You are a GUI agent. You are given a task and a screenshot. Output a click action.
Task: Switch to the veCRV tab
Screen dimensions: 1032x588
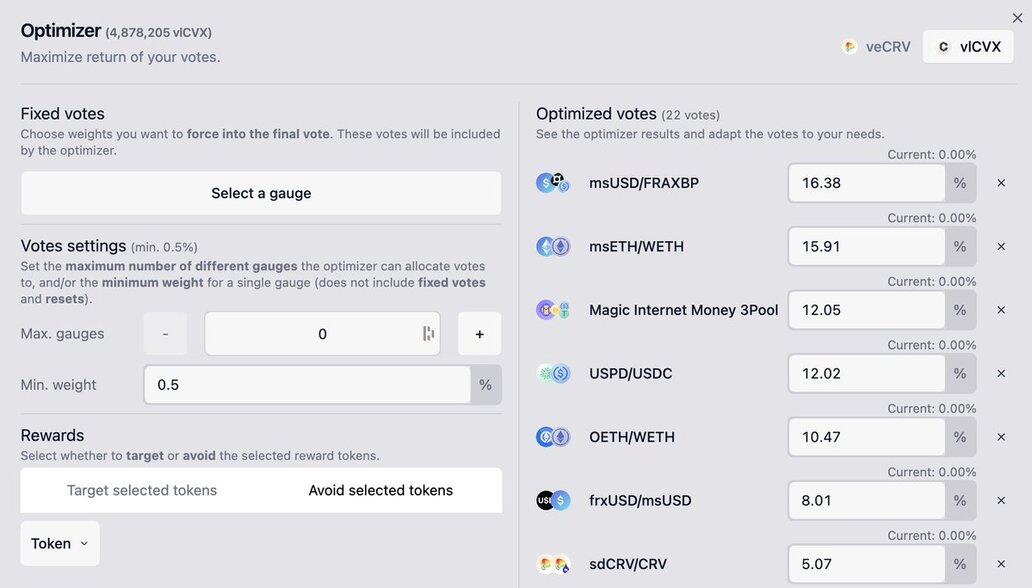876,46
